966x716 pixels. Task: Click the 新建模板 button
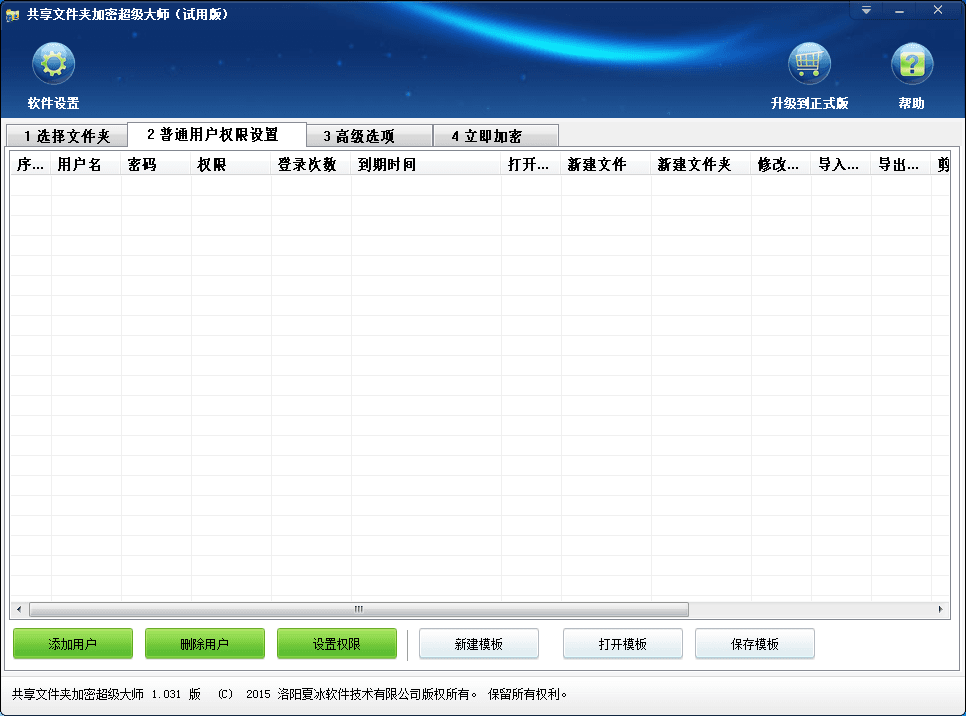[479, 644]
